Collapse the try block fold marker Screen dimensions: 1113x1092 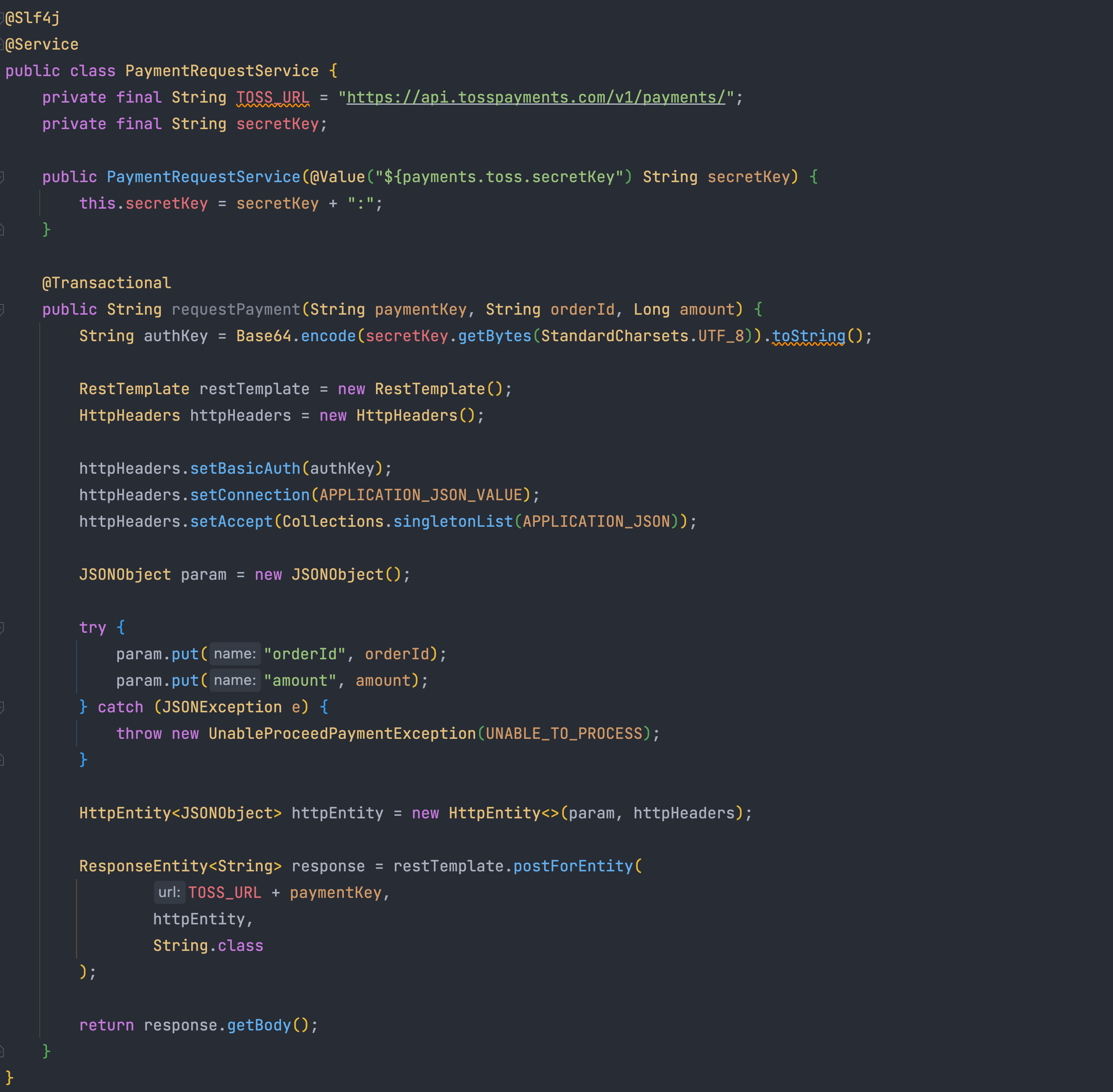tap(2, 627)
